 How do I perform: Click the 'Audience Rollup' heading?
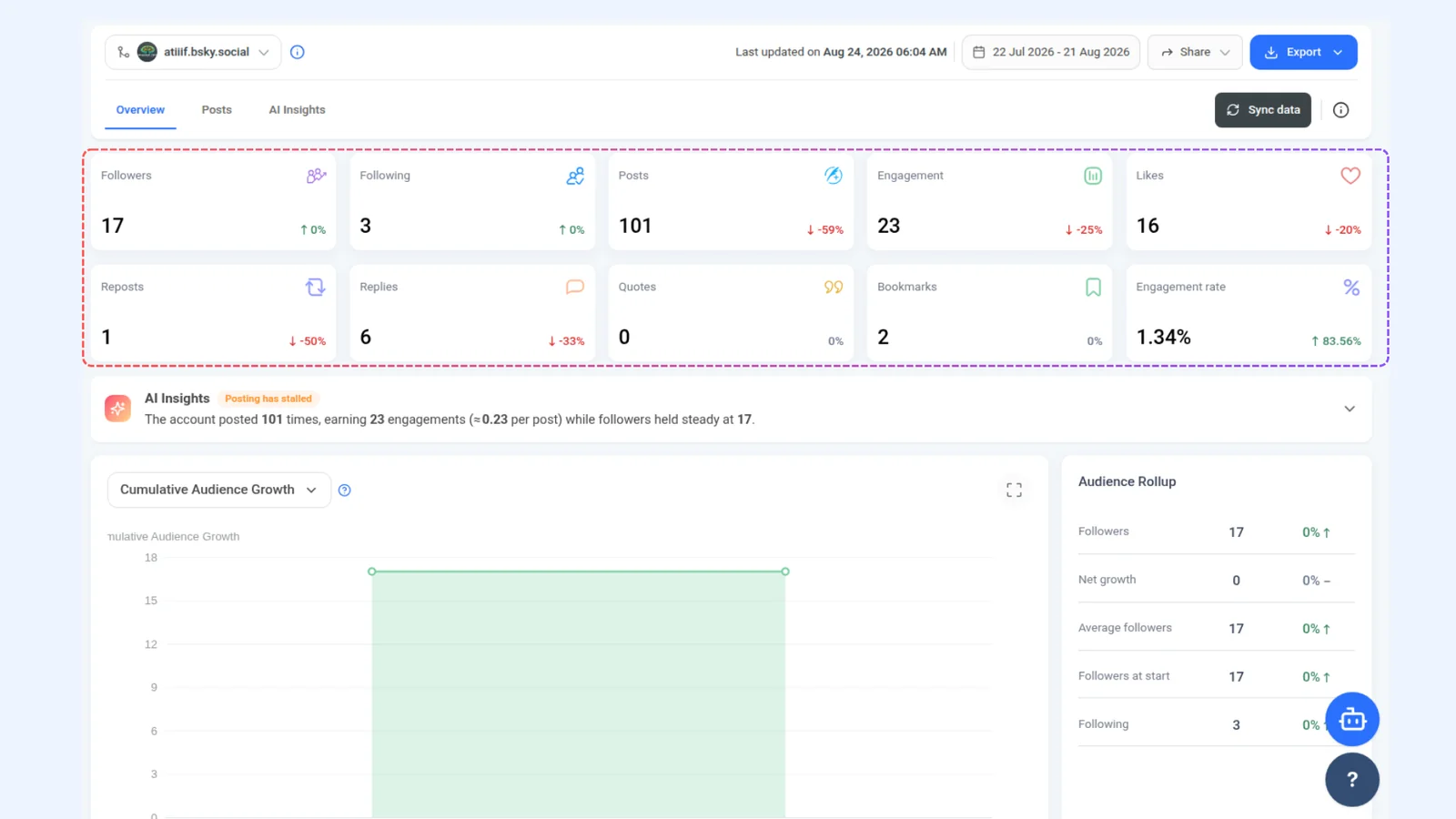(x=1127, y=481)
